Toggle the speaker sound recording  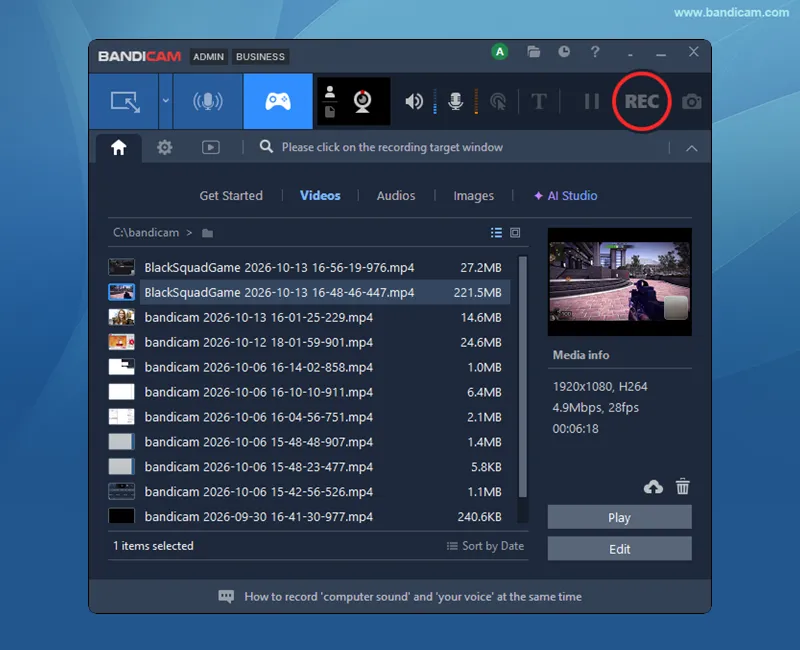(x=414, y=101)
